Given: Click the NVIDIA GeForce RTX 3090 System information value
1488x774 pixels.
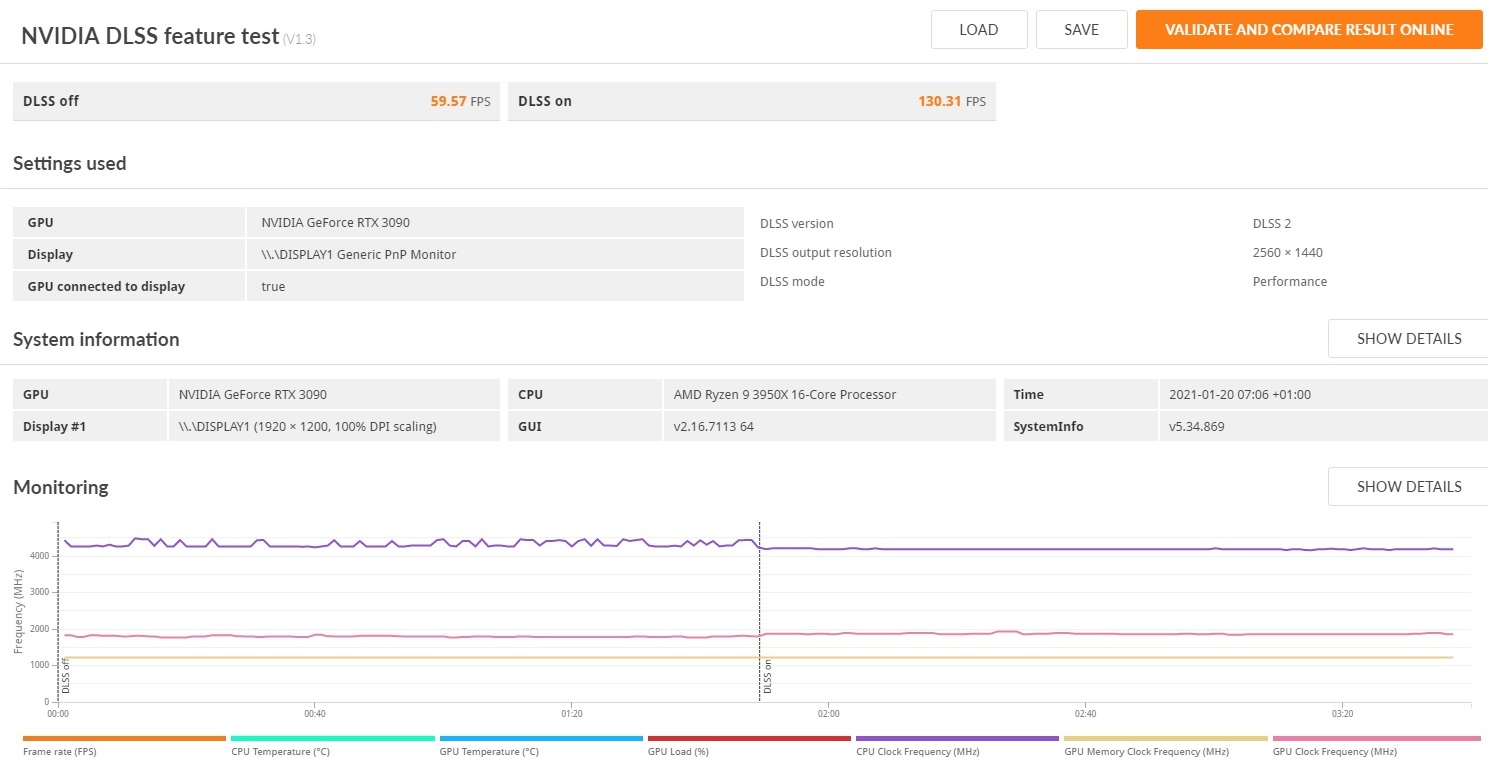Looking at the screenshot, I should [x=253, y=395].
